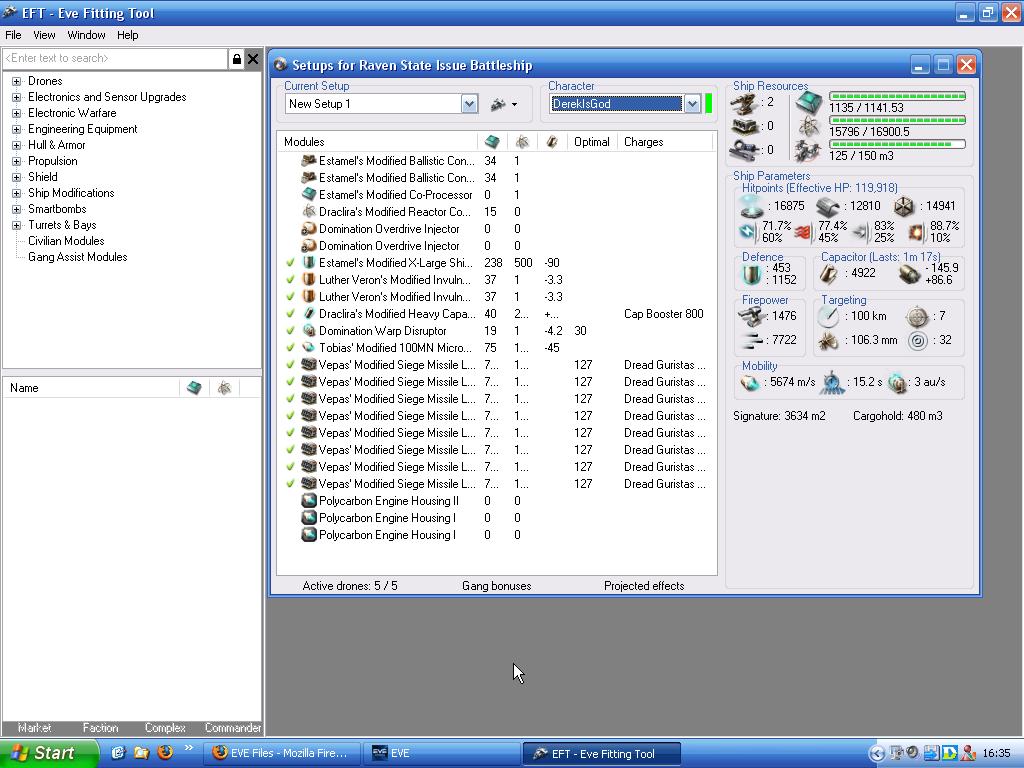
Task: Switch to EVE Files Firefox taskbar button
Action: point(281,753)
